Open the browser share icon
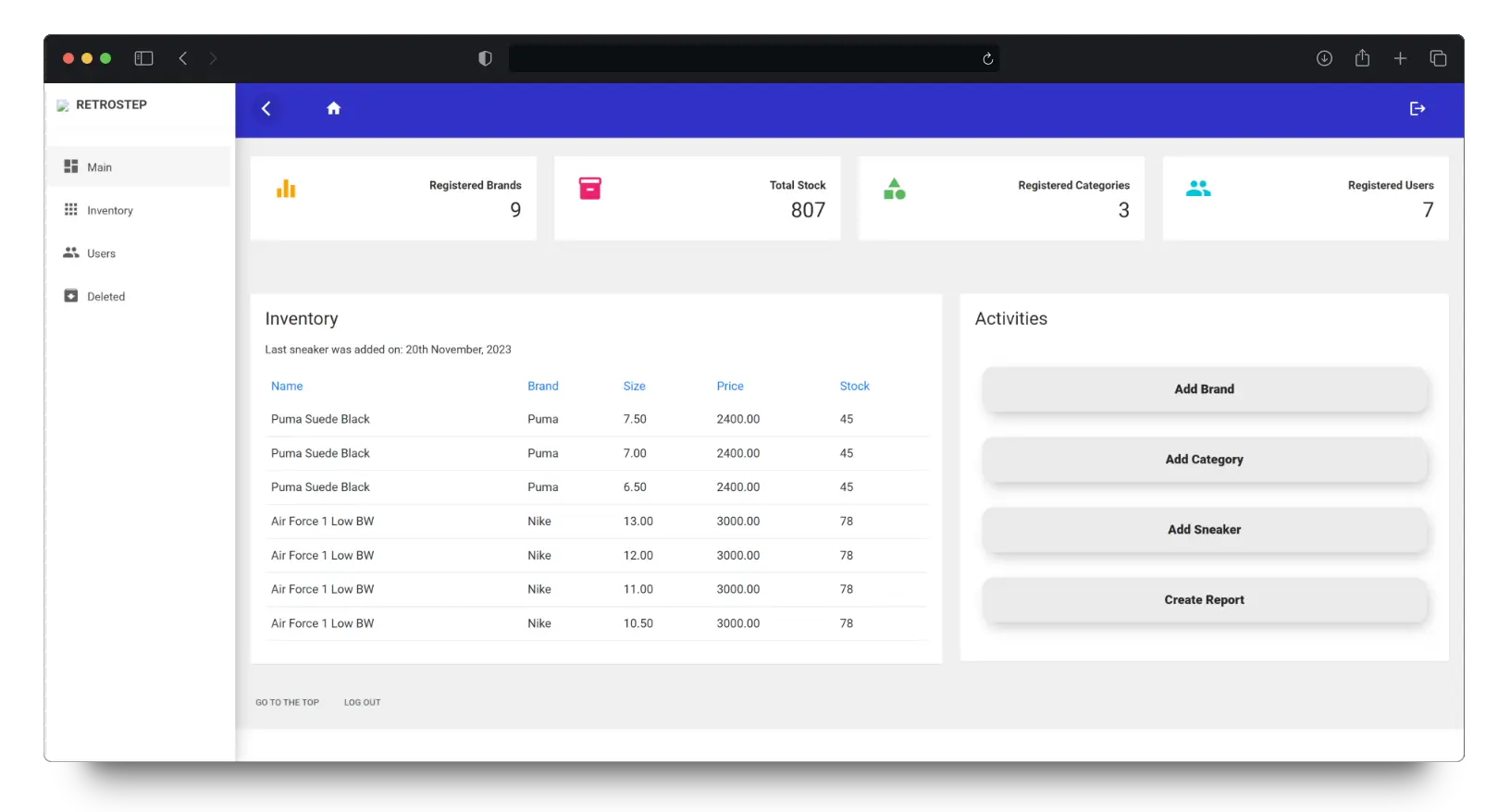The height and width of the screenshot is (812, 1498). pos(1362,58)
